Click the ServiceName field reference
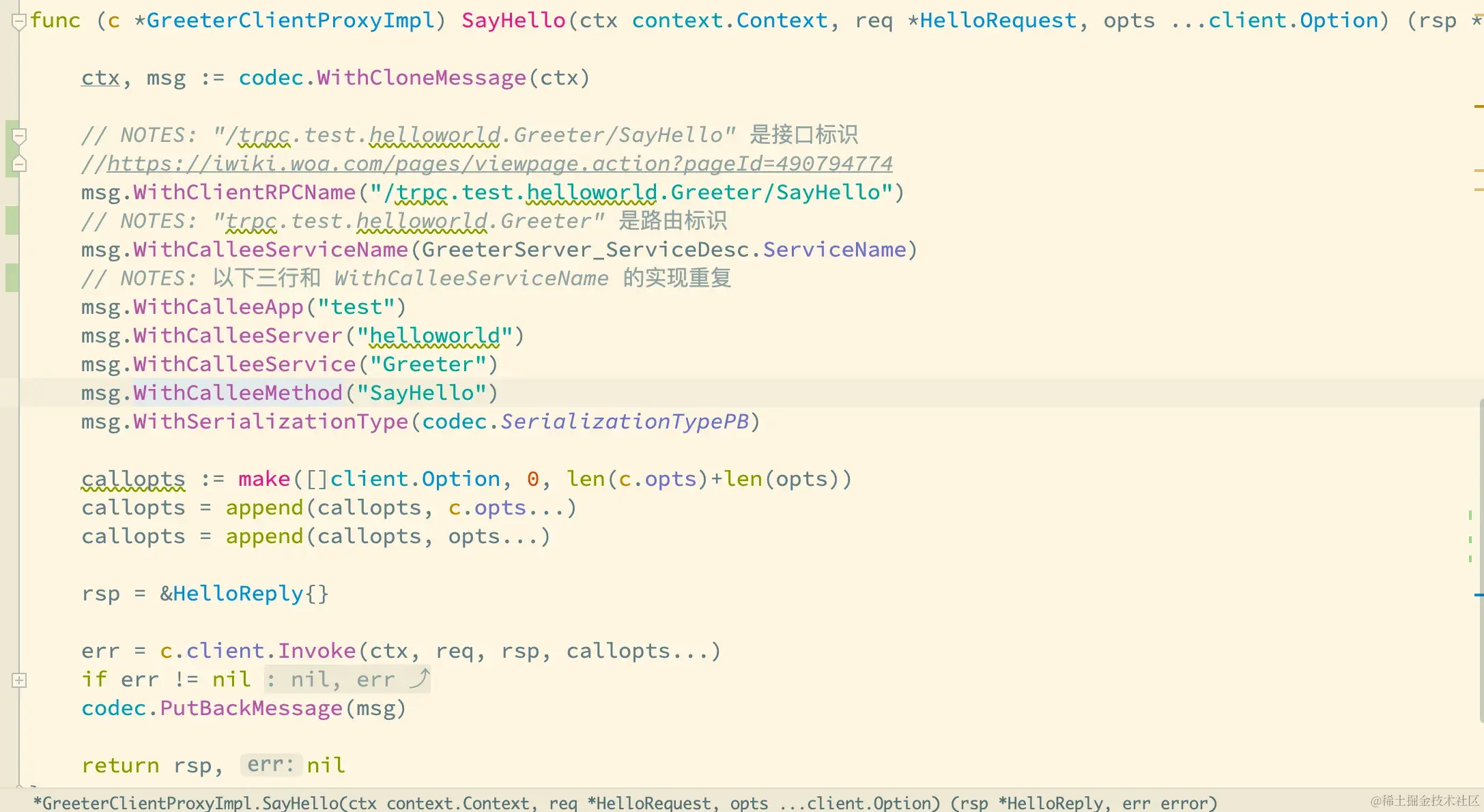1484x812 pixels. click(x=834, y=250)
